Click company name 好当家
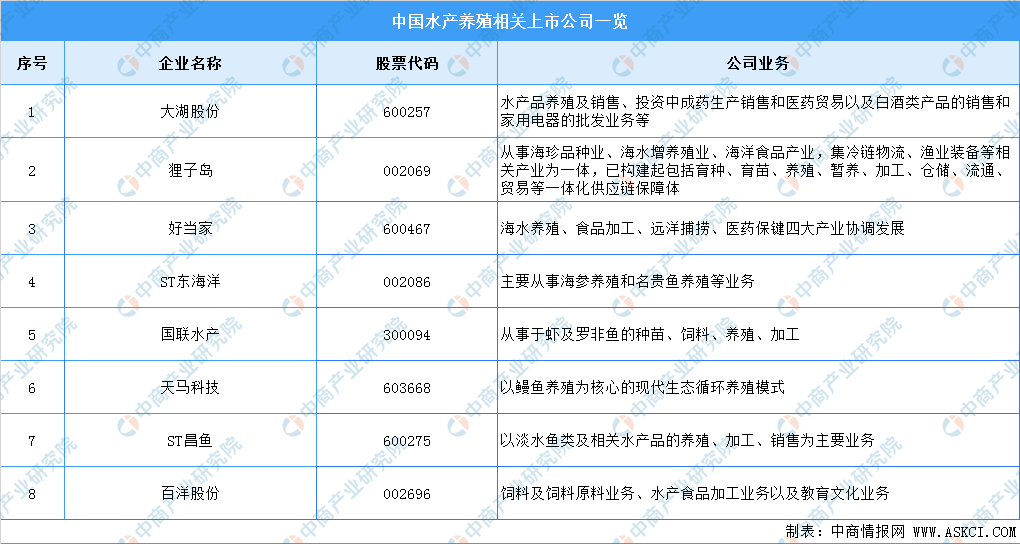The width and height of the screenshot is (1020, 544). click(190, 228)
